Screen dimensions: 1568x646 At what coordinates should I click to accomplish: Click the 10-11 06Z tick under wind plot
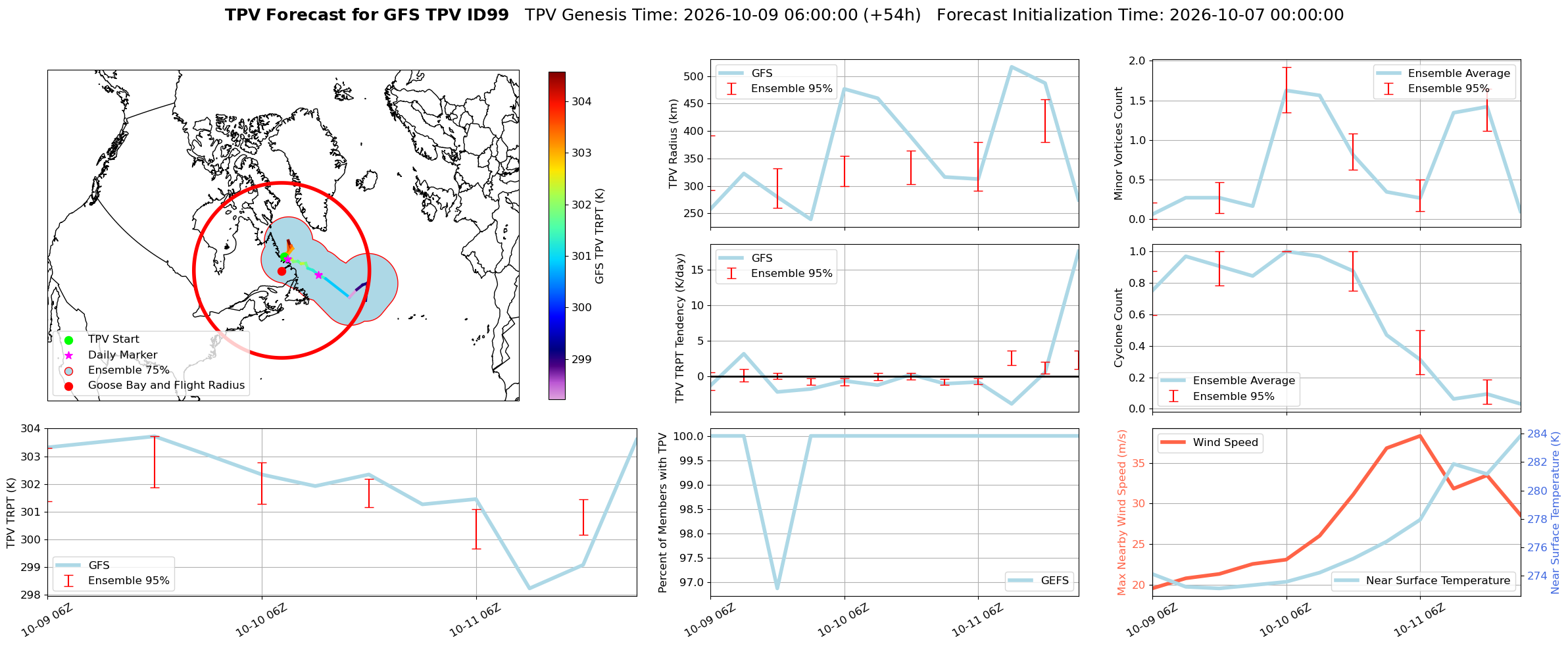tap(1420, 619)
